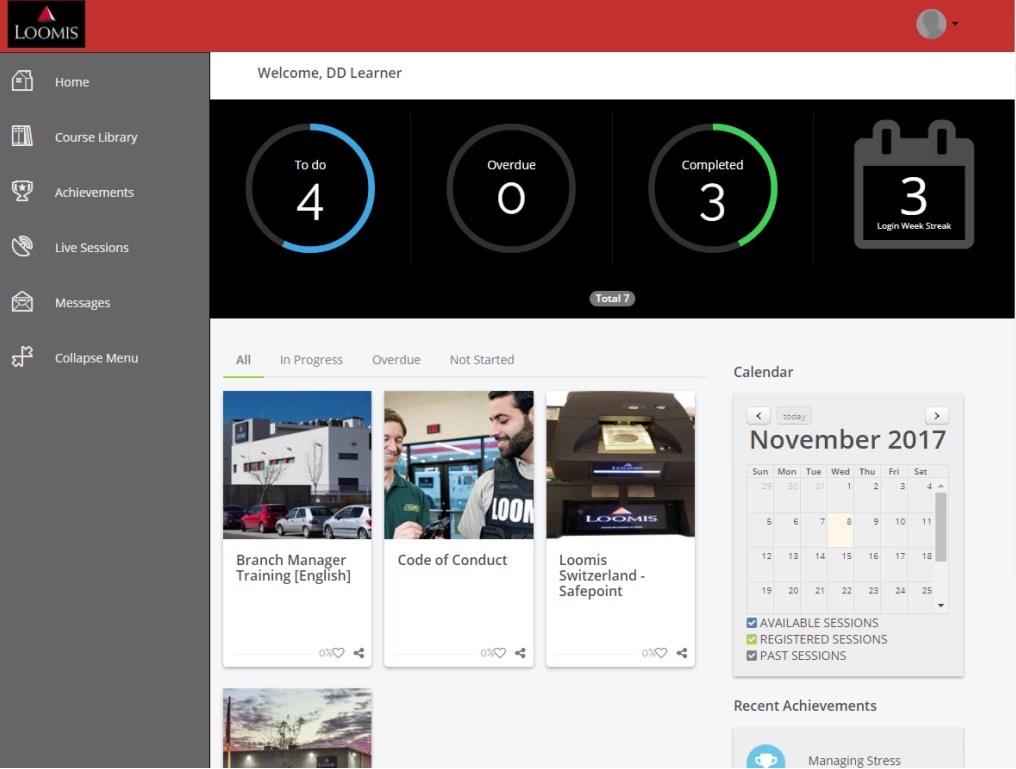
Task: Favorite the Loomis Switzerland Safepoint heart
Action: (x=661, y=653)
